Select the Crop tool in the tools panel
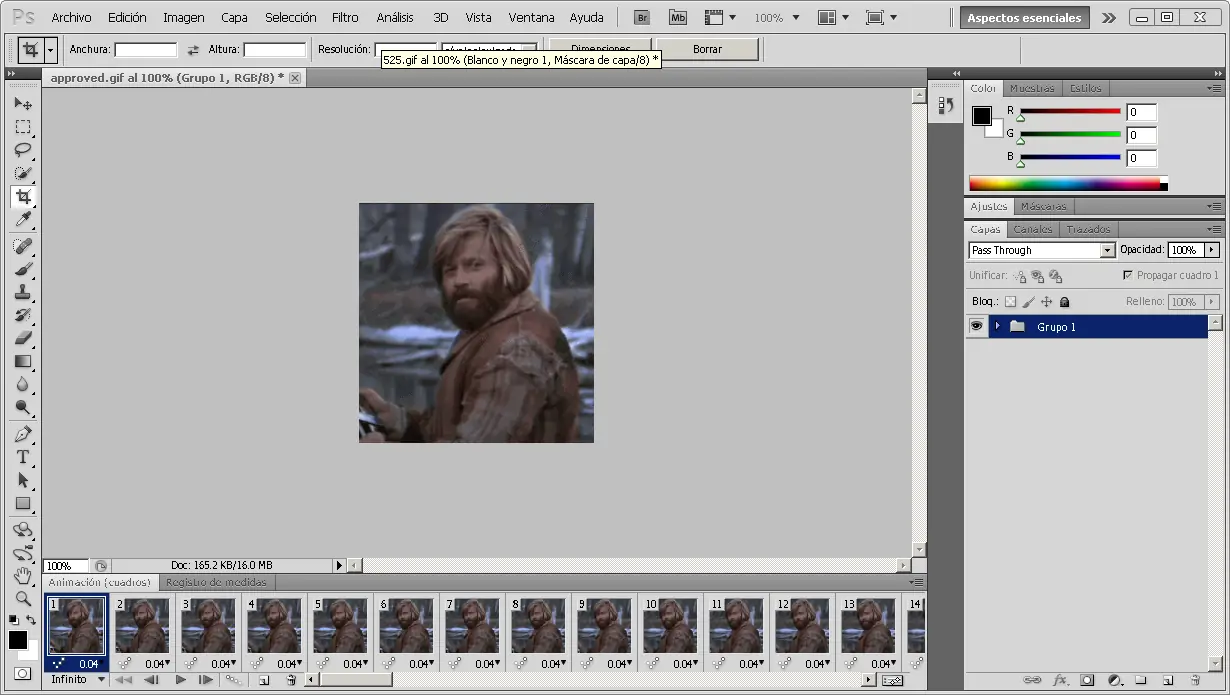 [22, 196]
